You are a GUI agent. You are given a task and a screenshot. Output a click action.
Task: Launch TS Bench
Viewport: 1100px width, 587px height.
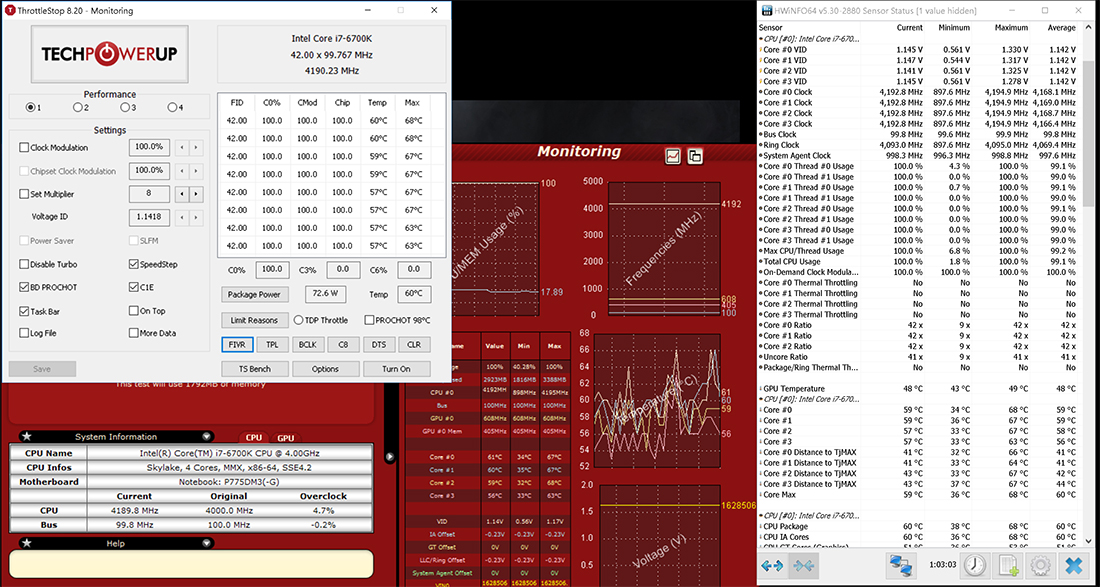255,369
